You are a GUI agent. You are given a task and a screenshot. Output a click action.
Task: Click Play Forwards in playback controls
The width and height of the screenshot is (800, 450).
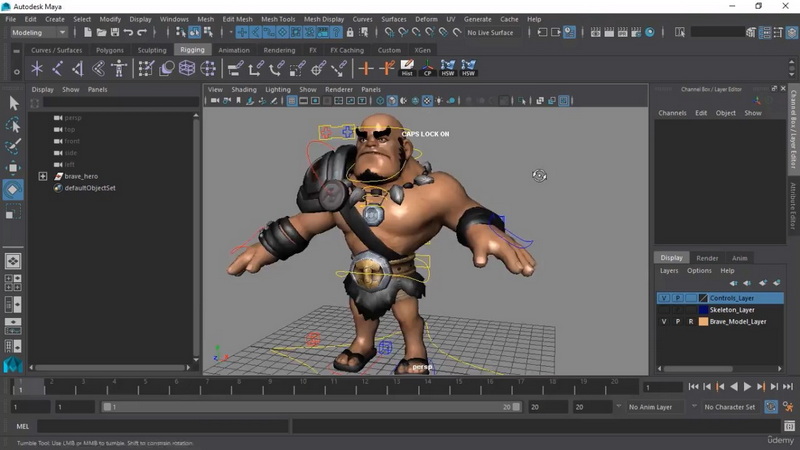tap(747, 387)
